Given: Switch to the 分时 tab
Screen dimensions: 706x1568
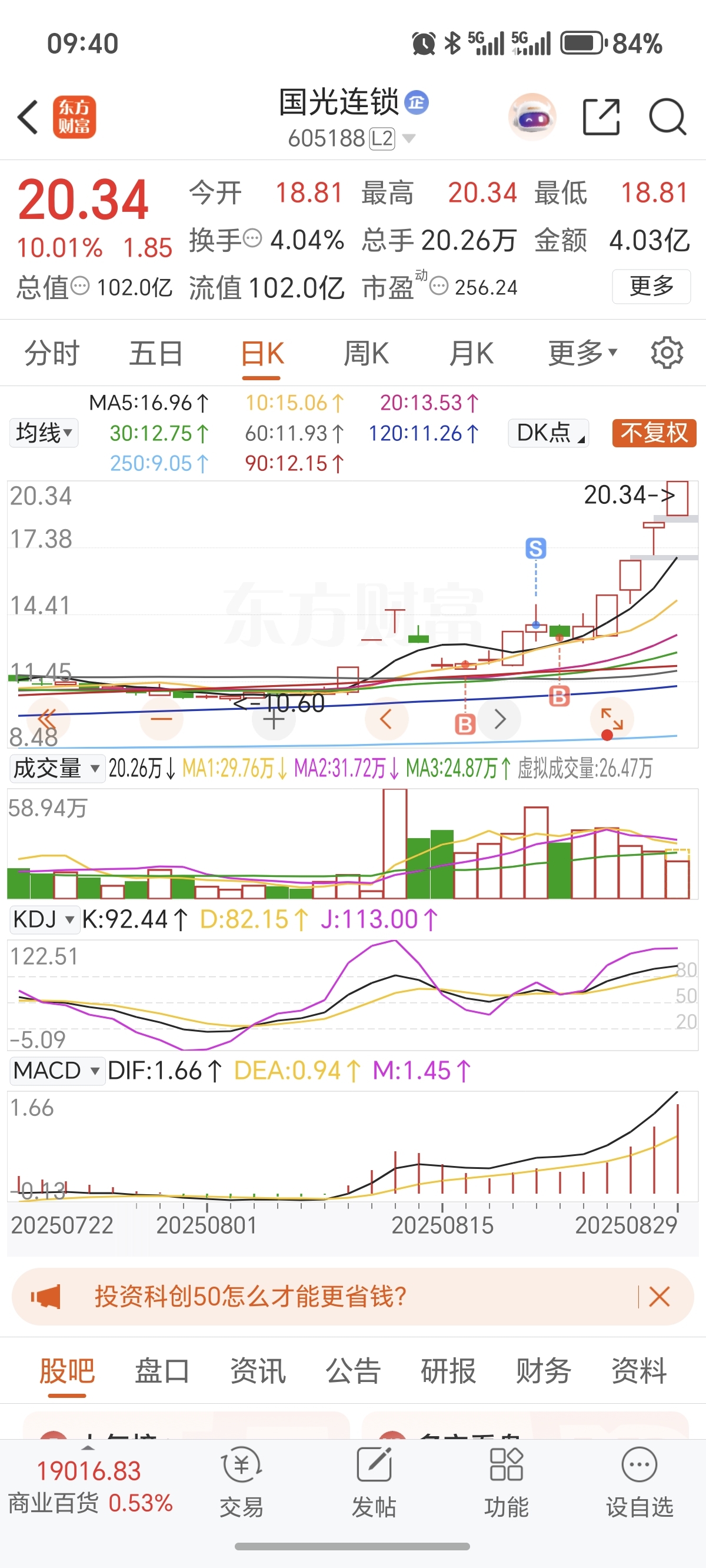Looking at the screenshot, I should click(x=52, y=353).
